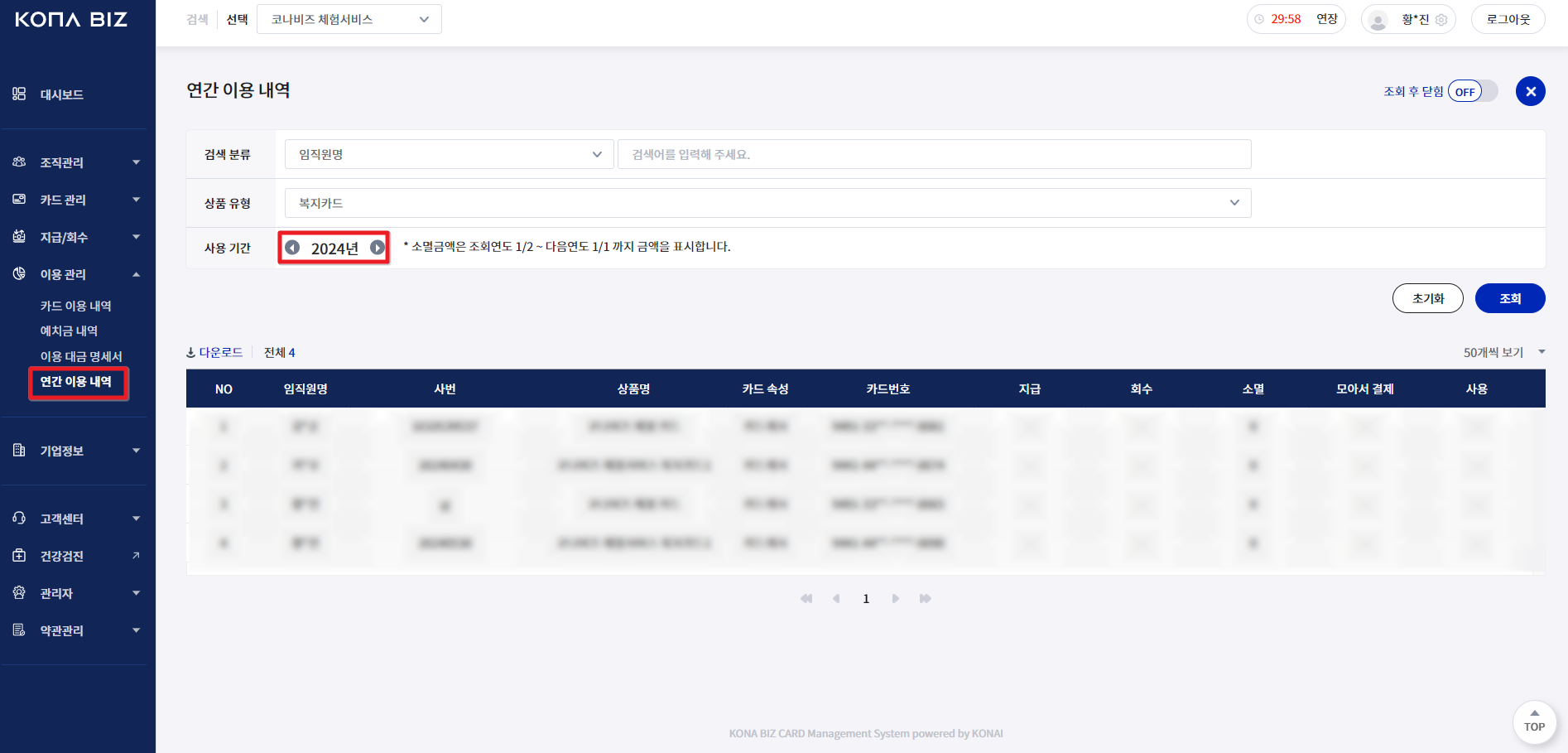Click the 지급 column header
1568x753 pixels.
[1030, 389]
